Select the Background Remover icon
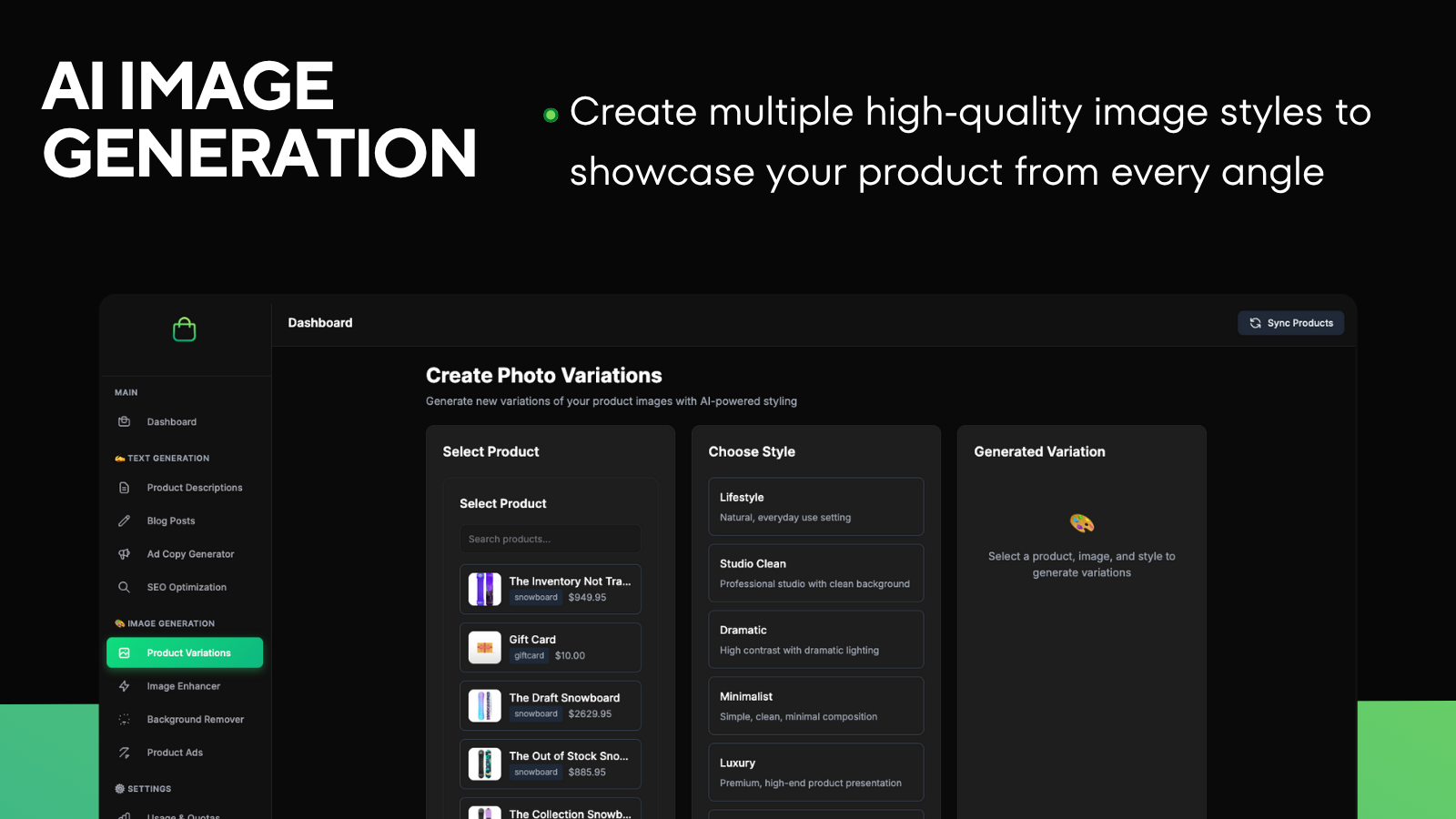 point(125,719)
